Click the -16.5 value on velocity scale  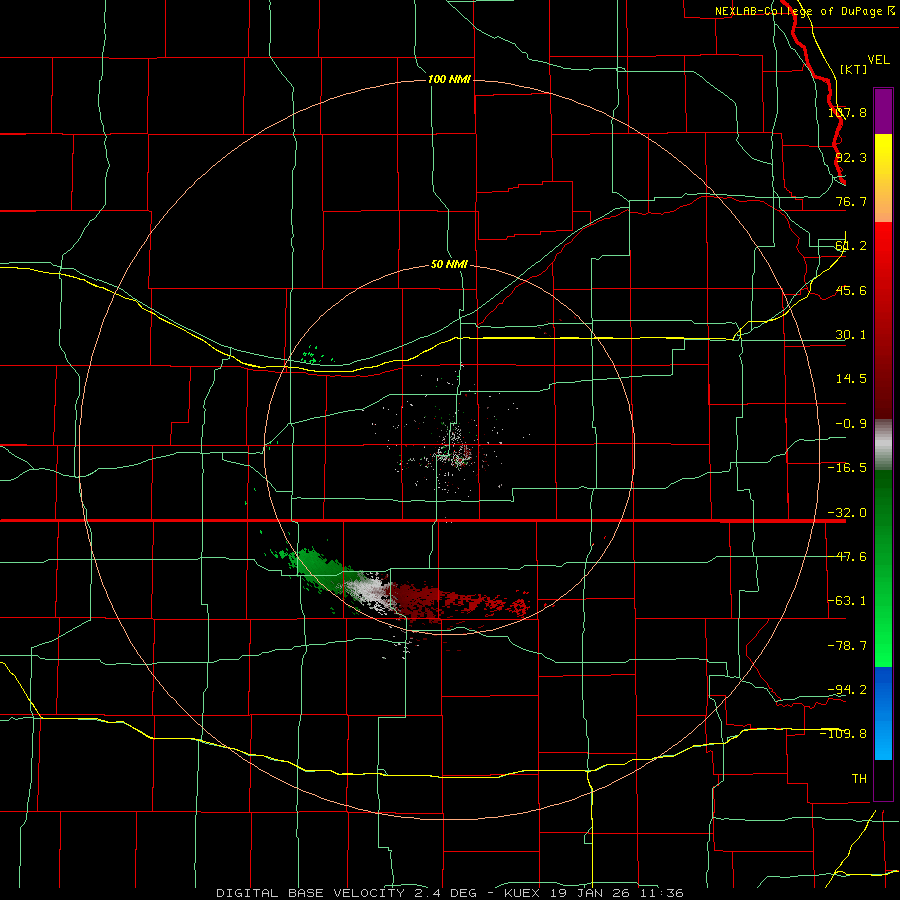click(x=847, y=468)
